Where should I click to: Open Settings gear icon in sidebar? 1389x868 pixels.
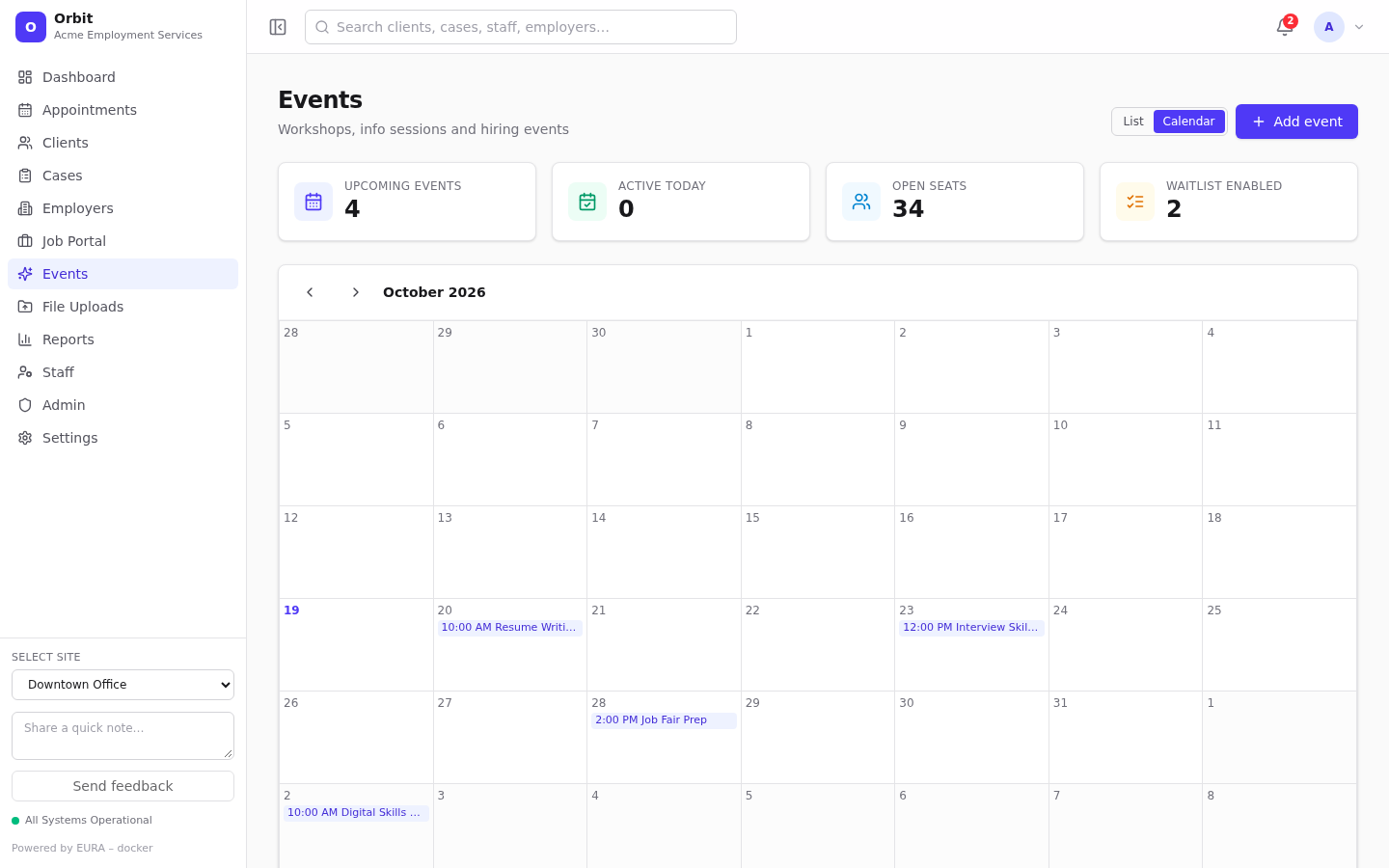25,438
